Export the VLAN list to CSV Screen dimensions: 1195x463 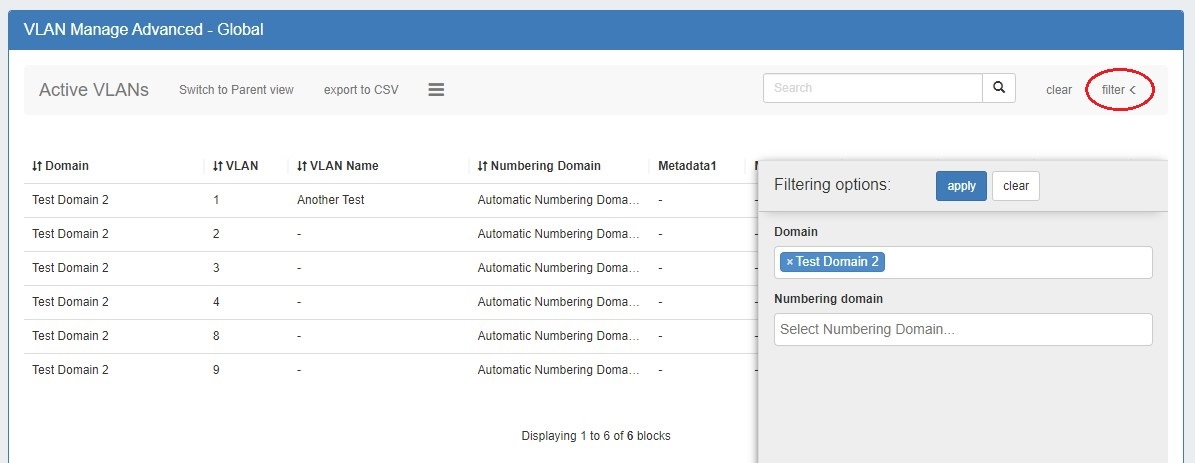361,90
